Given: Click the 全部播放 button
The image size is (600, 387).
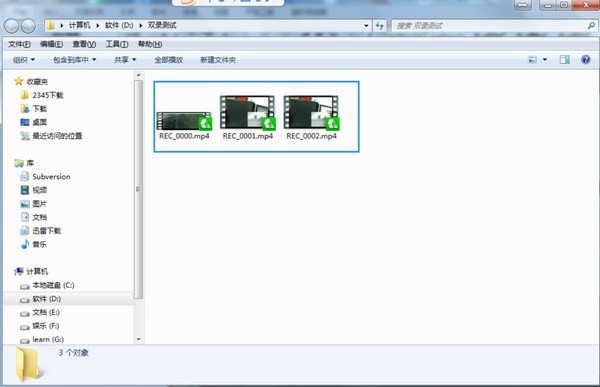Looking at the screenshot, I should [168, 60].
